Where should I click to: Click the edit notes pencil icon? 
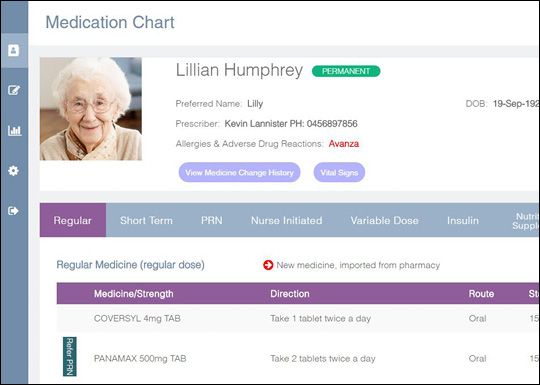14,90
